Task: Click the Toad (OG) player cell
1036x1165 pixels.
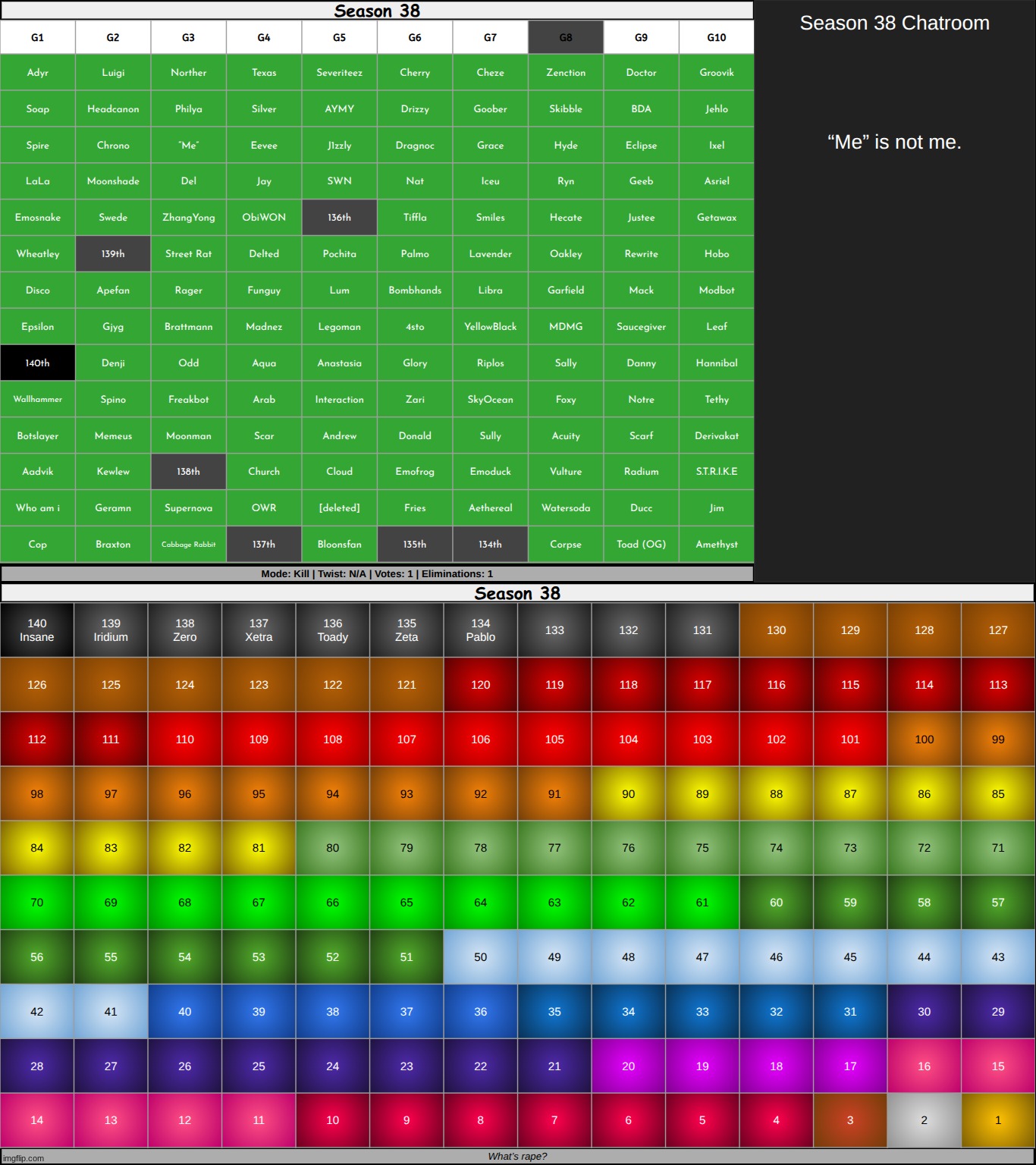Action: 641,545
